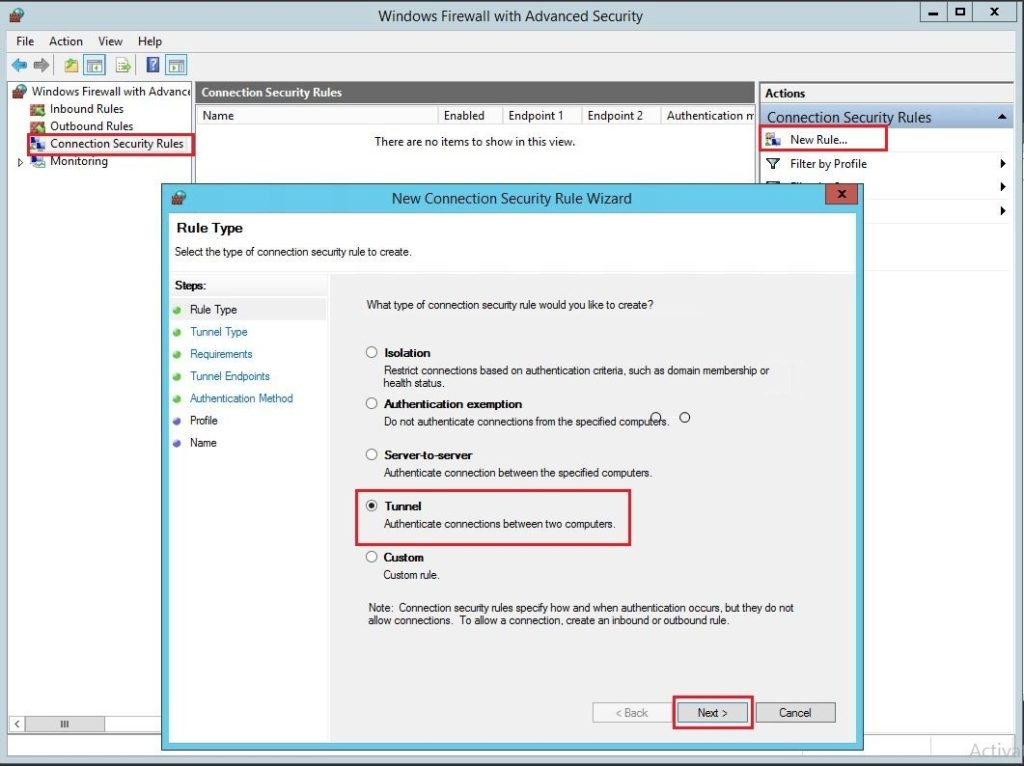Click the tree pane scrollbar left arrow

[17, 724]
